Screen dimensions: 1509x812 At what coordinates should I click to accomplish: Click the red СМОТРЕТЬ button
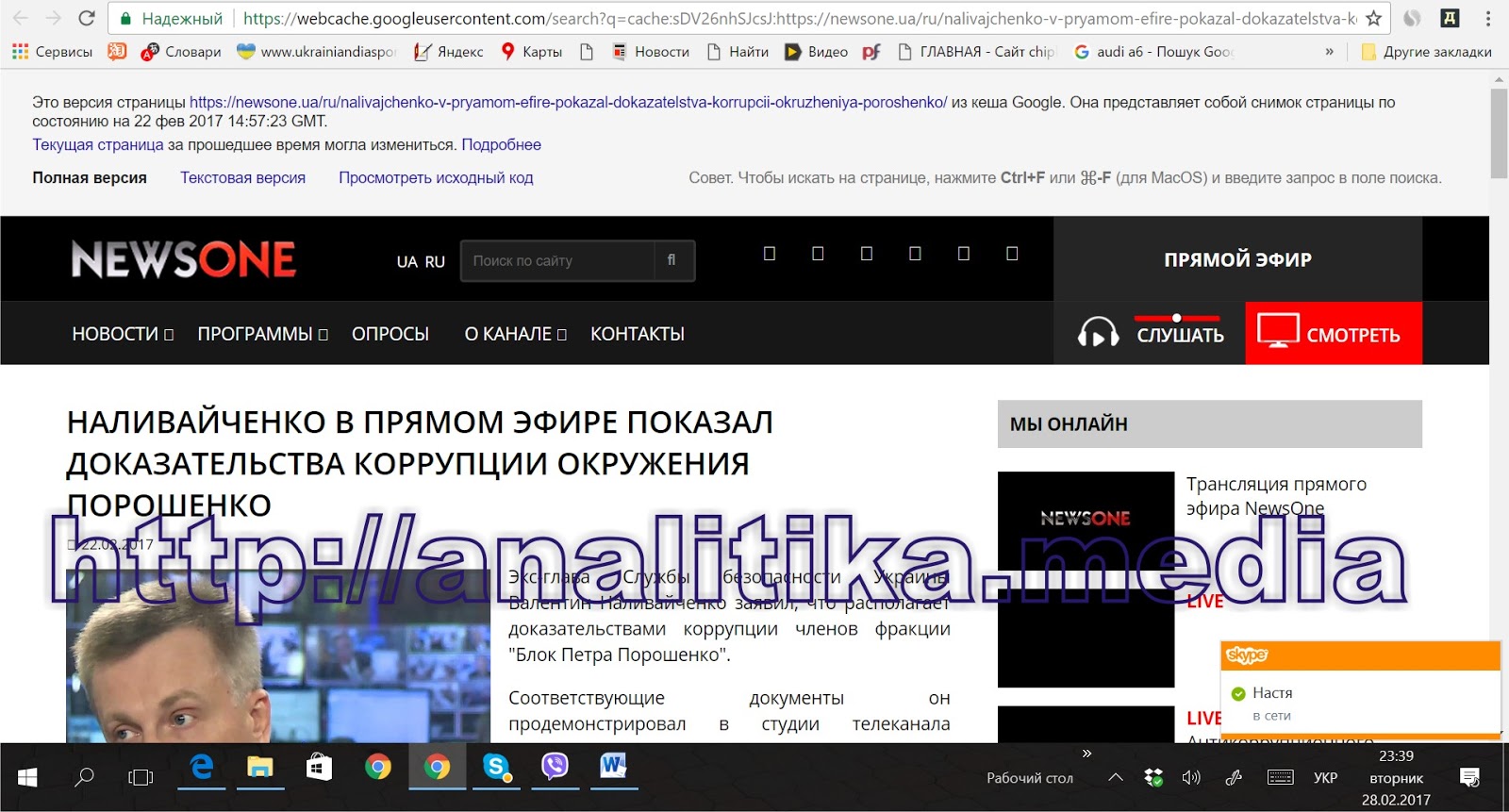[1334, 333]
